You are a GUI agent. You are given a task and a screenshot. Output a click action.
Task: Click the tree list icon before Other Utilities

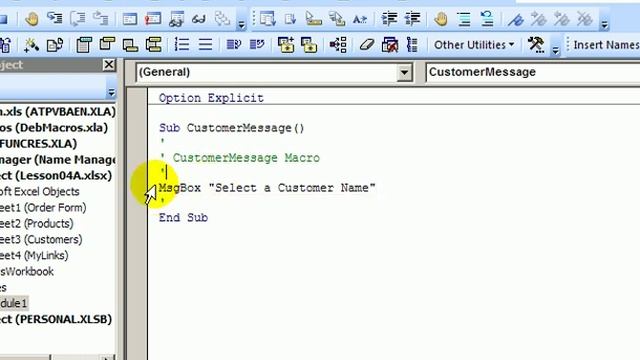[412, 44]
